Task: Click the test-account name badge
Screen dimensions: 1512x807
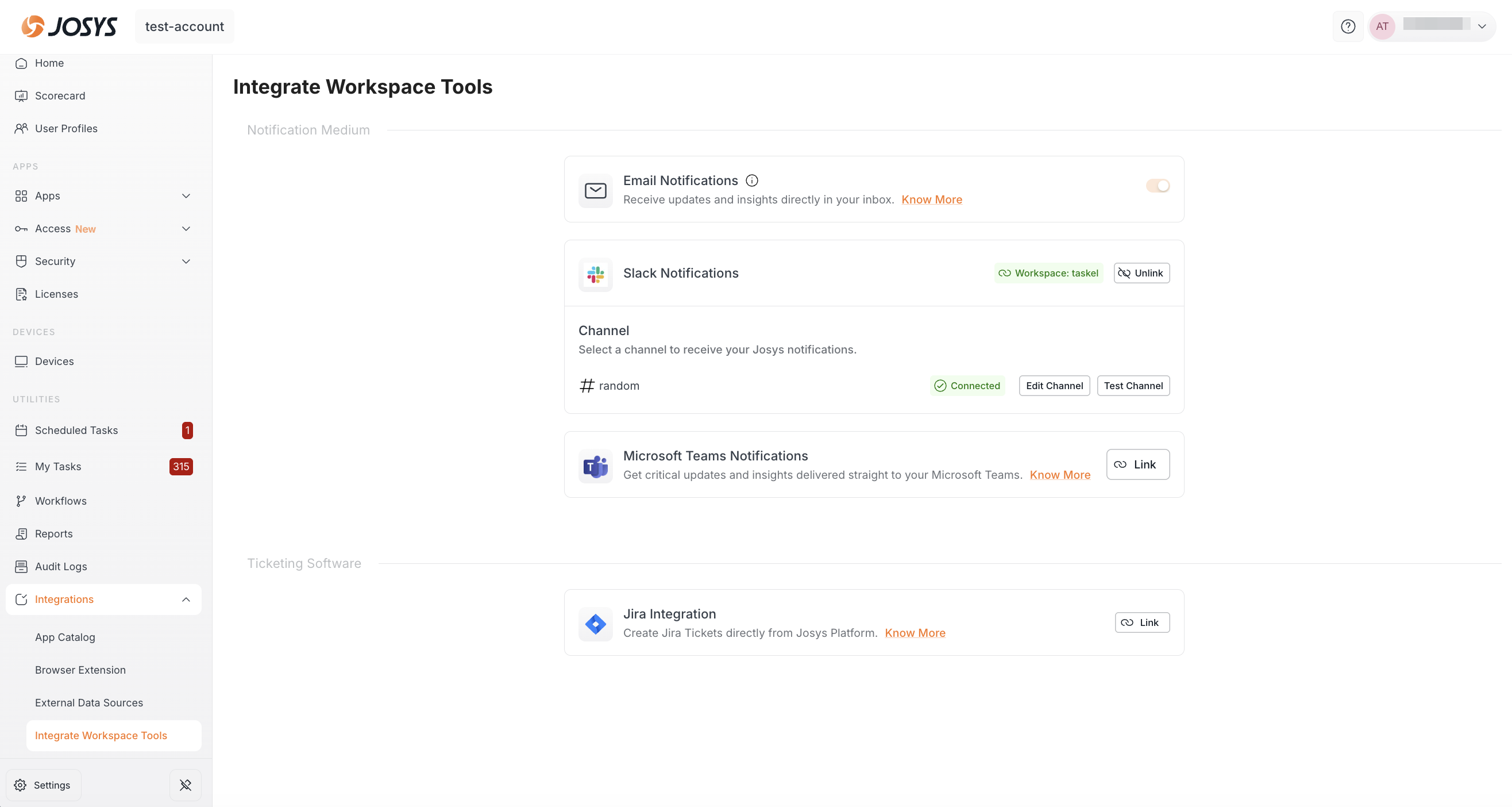Action: 184,26
